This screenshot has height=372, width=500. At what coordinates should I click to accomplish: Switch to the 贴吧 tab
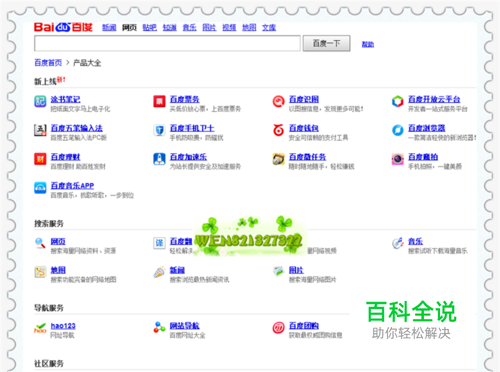tap(150, 28)
